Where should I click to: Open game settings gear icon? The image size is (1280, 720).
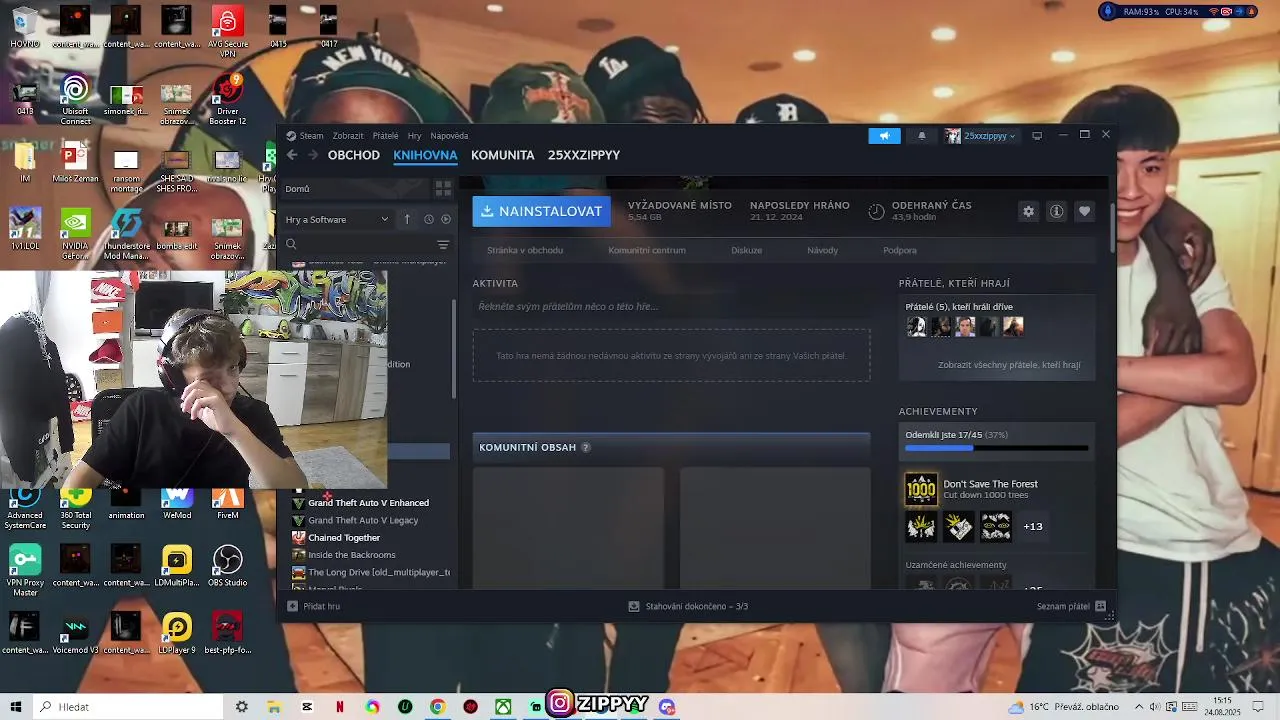coord(1028,212)
